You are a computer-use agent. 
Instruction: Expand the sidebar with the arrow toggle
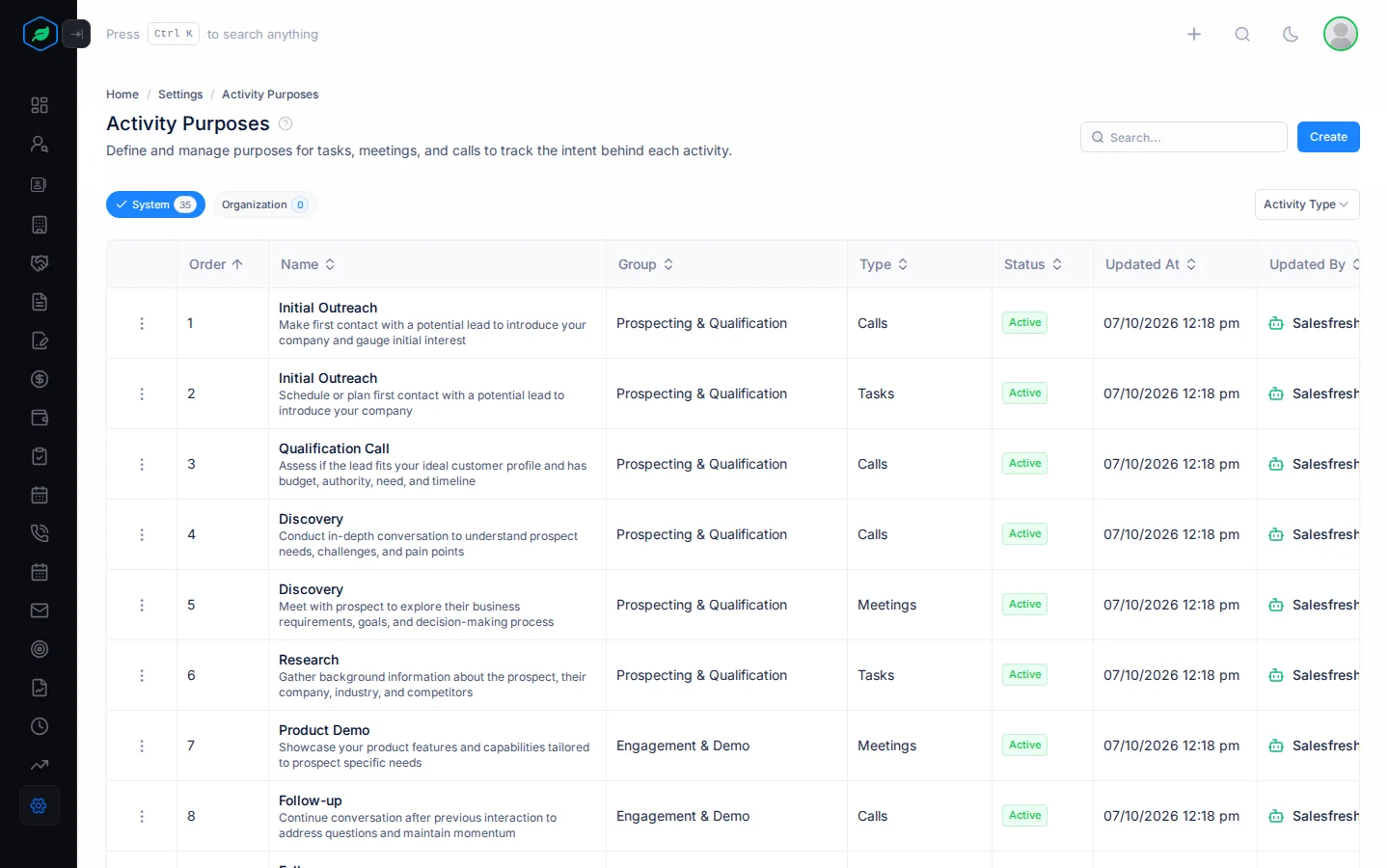76,34
